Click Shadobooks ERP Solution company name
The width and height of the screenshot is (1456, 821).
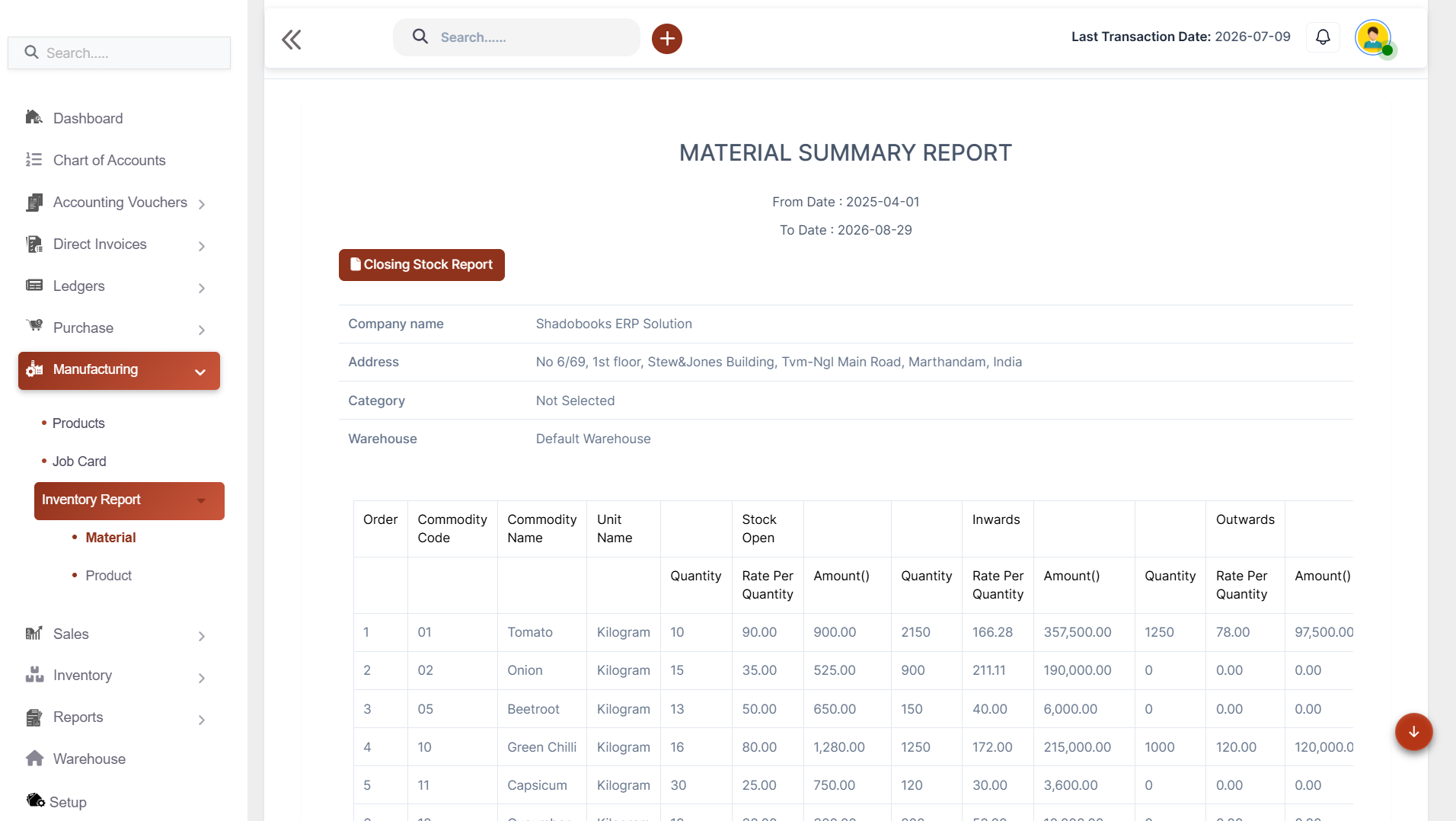[614, 324]
